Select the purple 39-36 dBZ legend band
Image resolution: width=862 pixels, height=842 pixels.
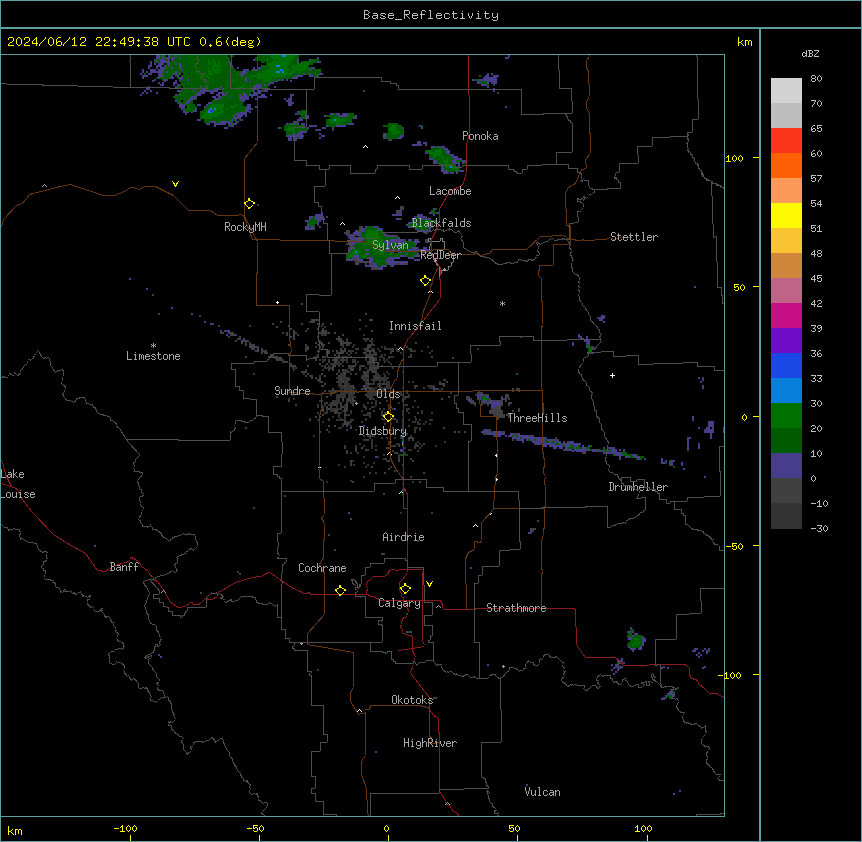[786, 341]
